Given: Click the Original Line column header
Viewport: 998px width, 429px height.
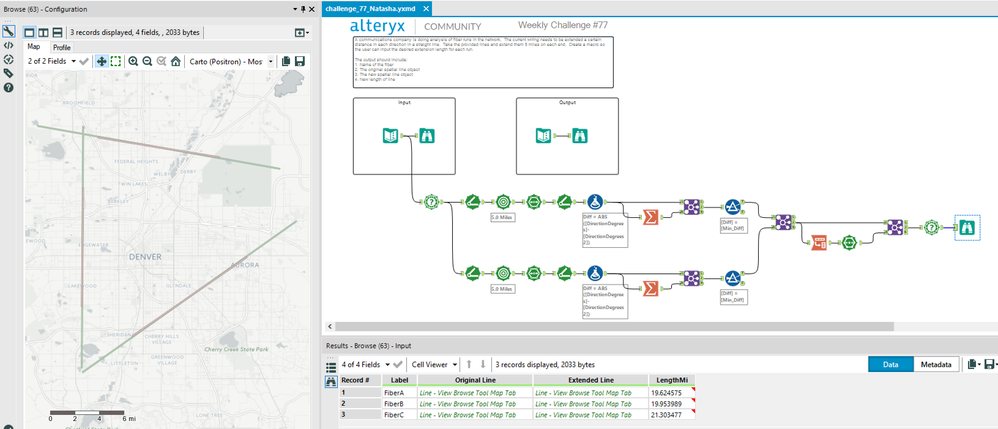Looking at the screenshot, I should pyautogui.click(x=475, y=380).
